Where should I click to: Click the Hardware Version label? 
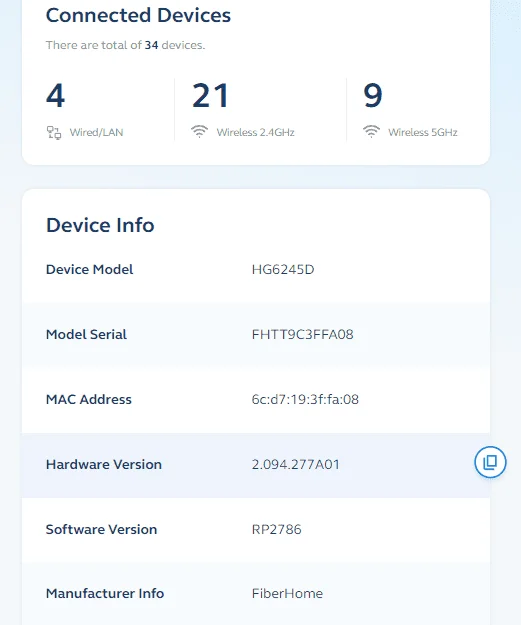coord(104,464)
